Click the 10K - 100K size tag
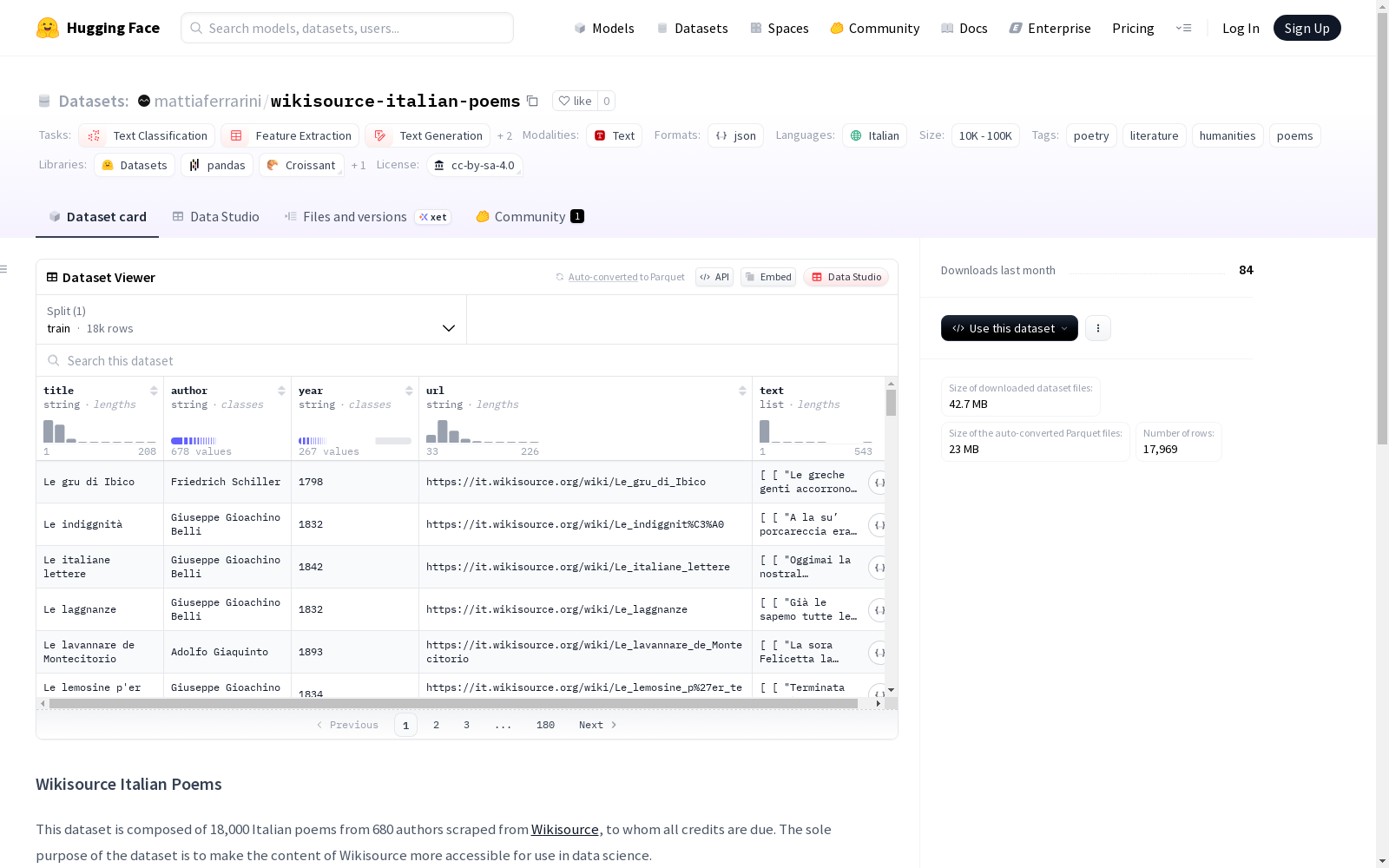Screen dimensions: 1389x868 point(985,135)
